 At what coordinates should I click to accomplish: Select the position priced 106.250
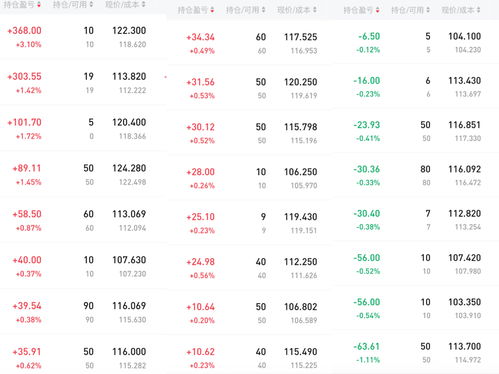249,178
